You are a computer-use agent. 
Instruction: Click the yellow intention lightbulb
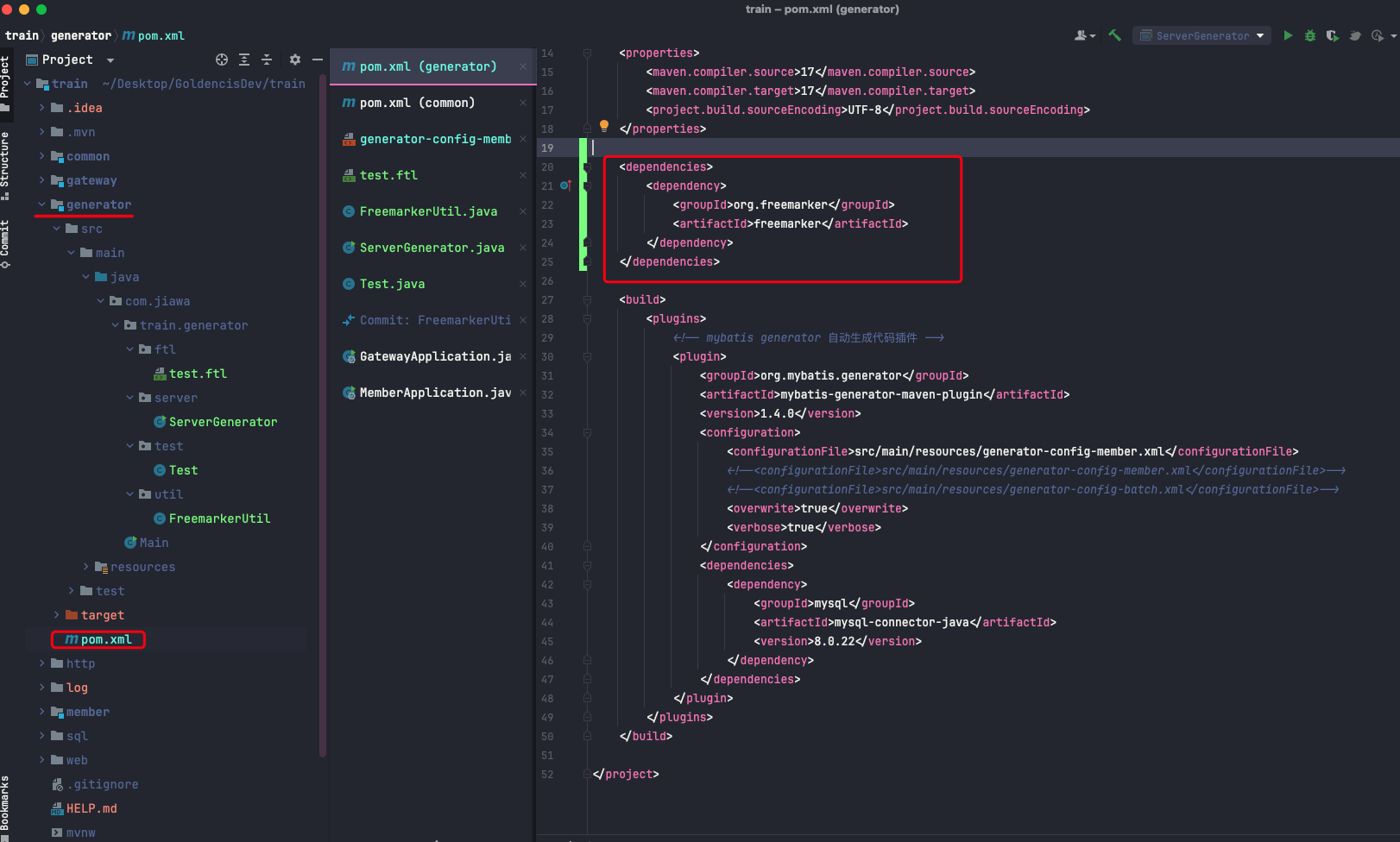[x=604, y=126]
